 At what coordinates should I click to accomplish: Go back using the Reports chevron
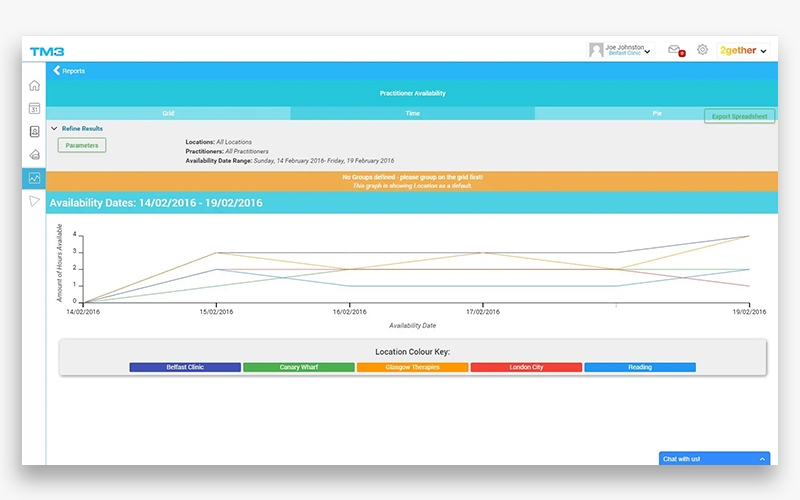[56, 70]
